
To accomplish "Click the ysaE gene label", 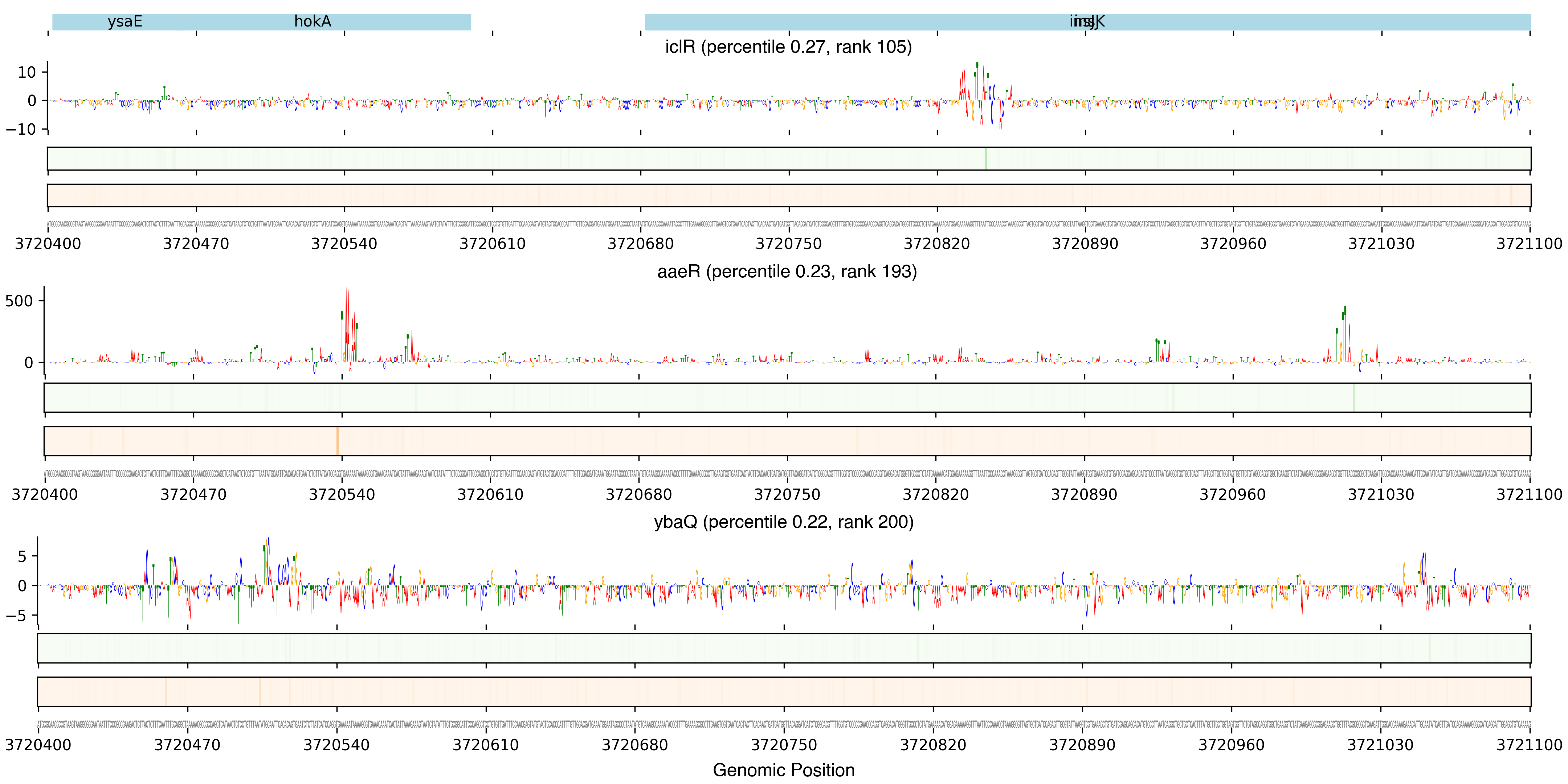I will [125, 22].
